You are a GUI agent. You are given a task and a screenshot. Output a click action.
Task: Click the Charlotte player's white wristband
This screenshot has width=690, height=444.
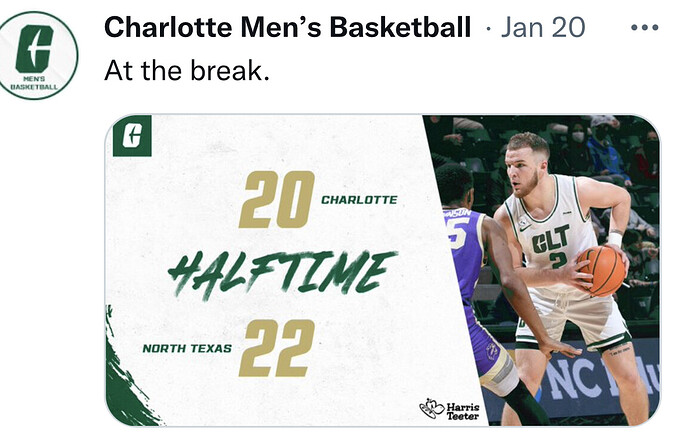614,240
